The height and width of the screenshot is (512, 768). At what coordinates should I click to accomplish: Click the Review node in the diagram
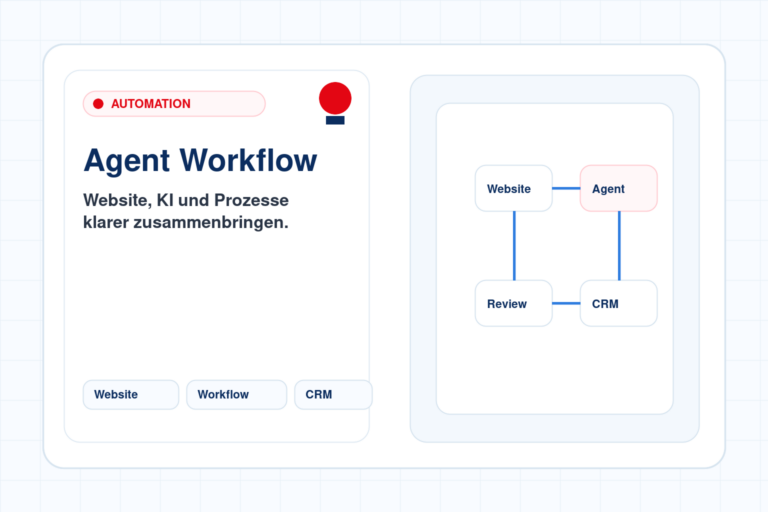[x=514, y=303]
